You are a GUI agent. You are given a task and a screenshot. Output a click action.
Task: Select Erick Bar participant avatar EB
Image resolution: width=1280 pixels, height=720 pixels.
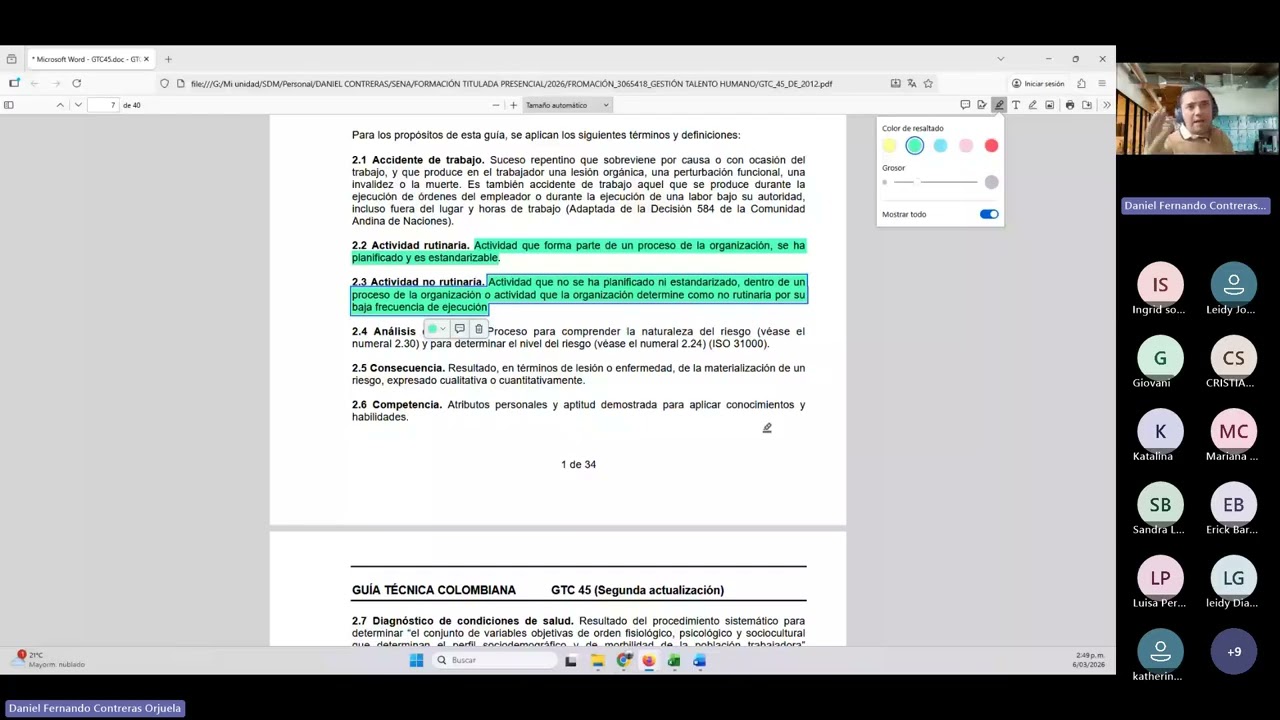tap(1233, 505)
